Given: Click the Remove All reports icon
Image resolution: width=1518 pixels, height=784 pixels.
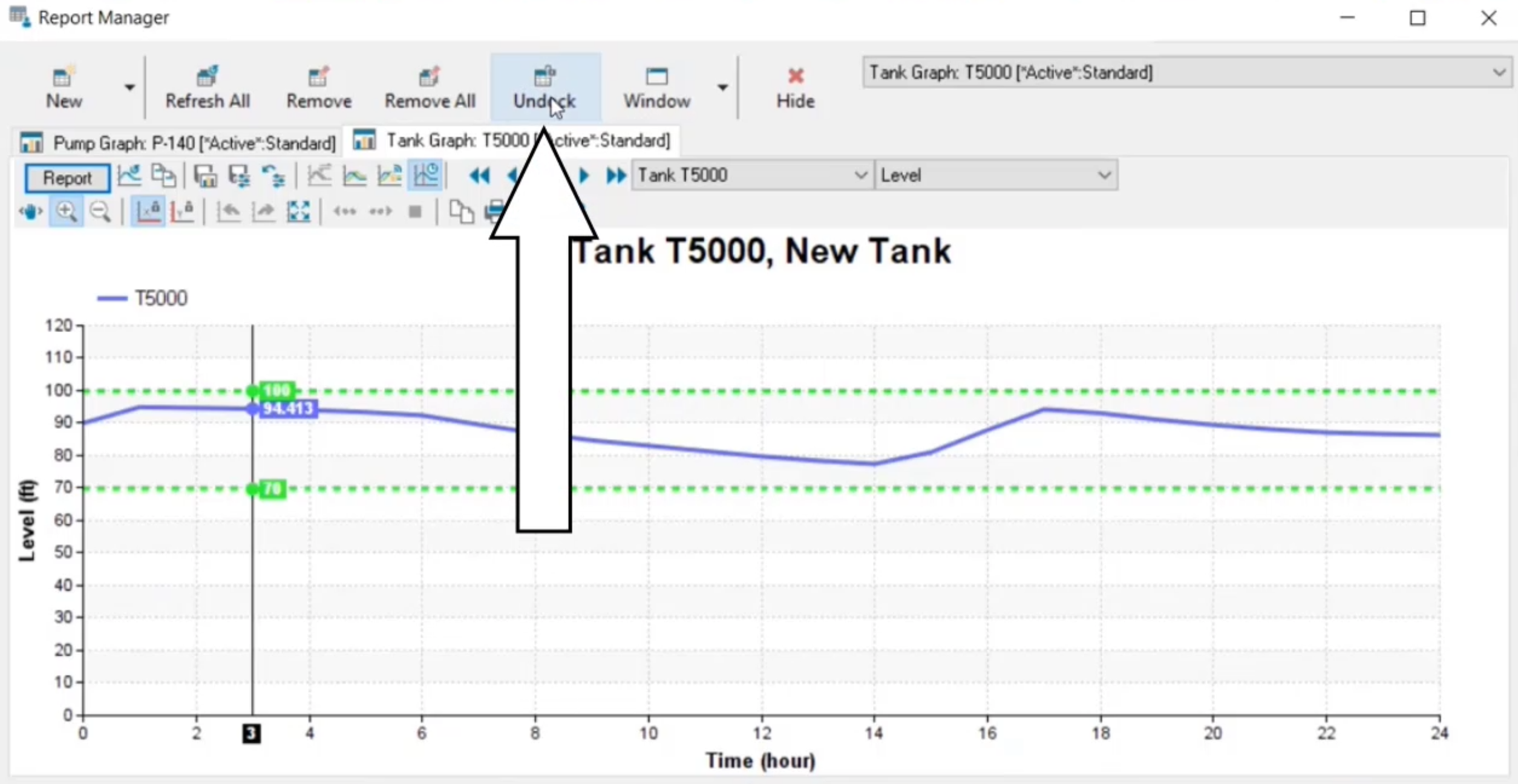Looking at the screenshot, I should coord(429,85).
